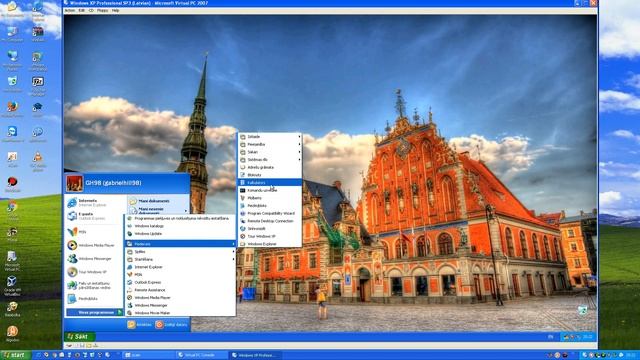This screenshot has width=640, height=360.
Task: Launch Windows Messenger in programs list
Action: [x=180, y=305]
